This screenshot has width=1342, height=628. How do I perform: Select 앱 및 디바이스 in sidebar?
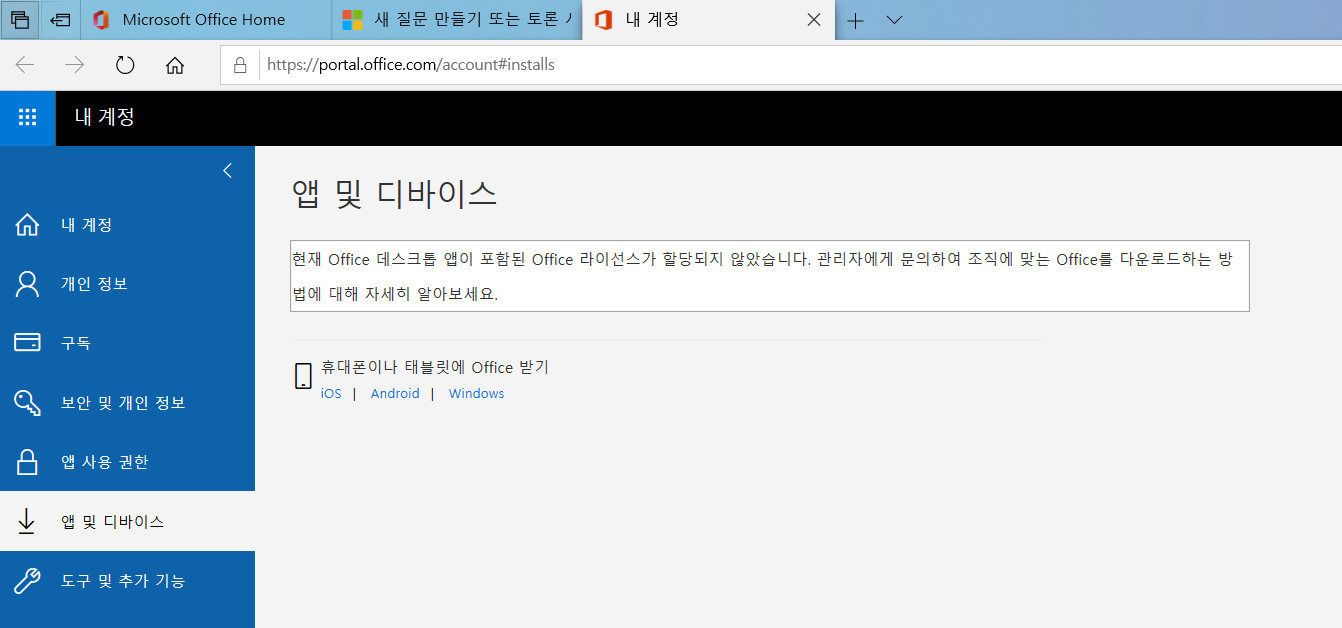(127, 521)
